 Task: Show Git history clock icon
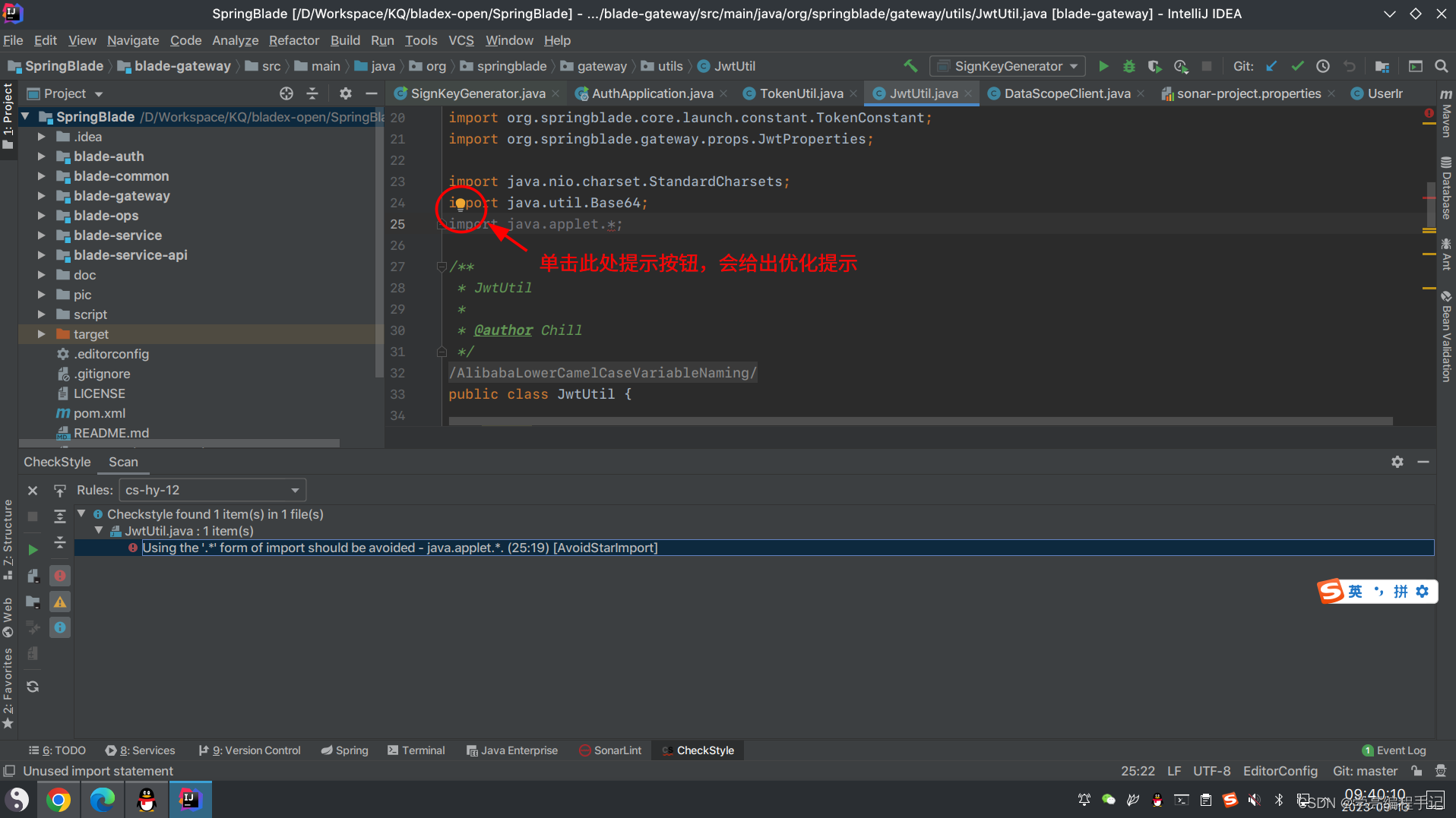[1323, 66]
